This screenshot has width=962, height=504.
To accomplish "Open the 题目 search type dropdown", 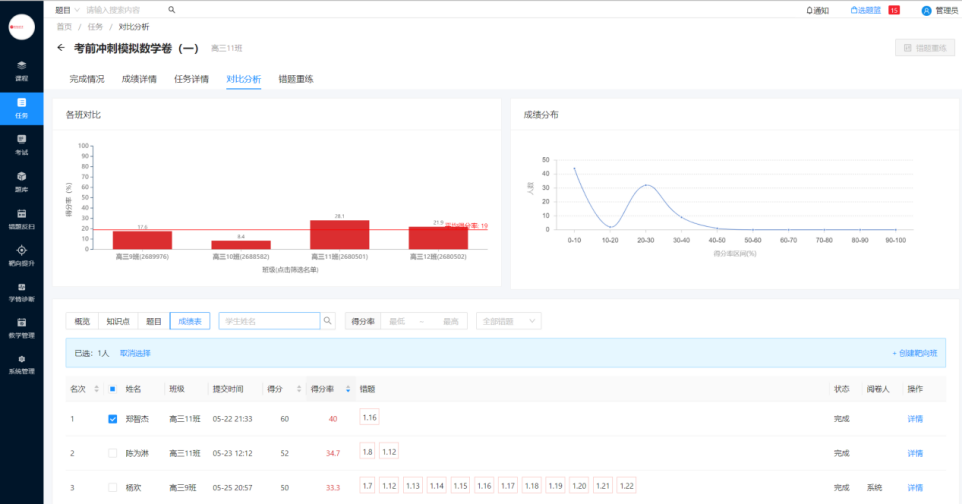I will pos(67,10).
